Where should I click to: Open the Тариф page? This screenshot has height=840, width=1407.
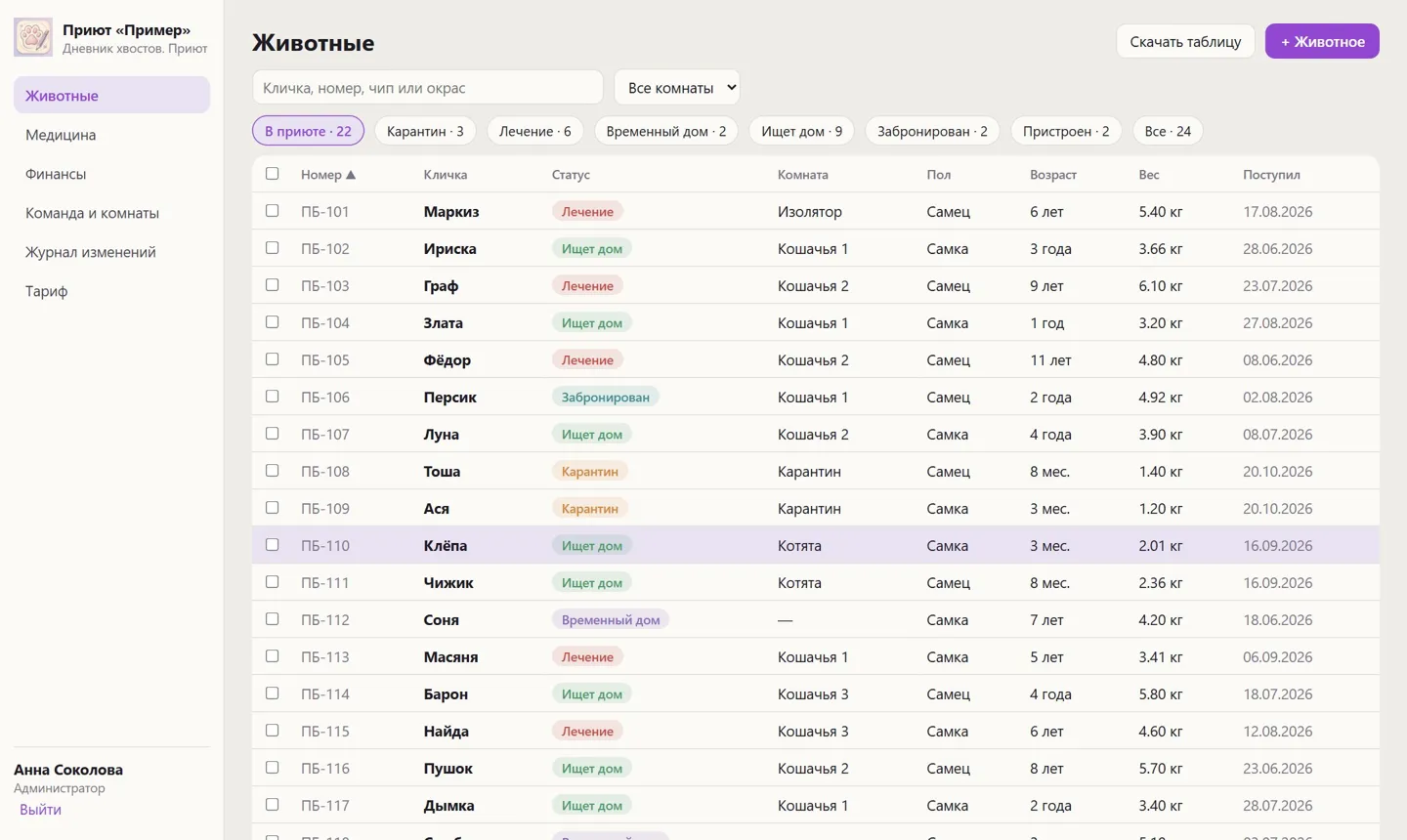[111, 291]
